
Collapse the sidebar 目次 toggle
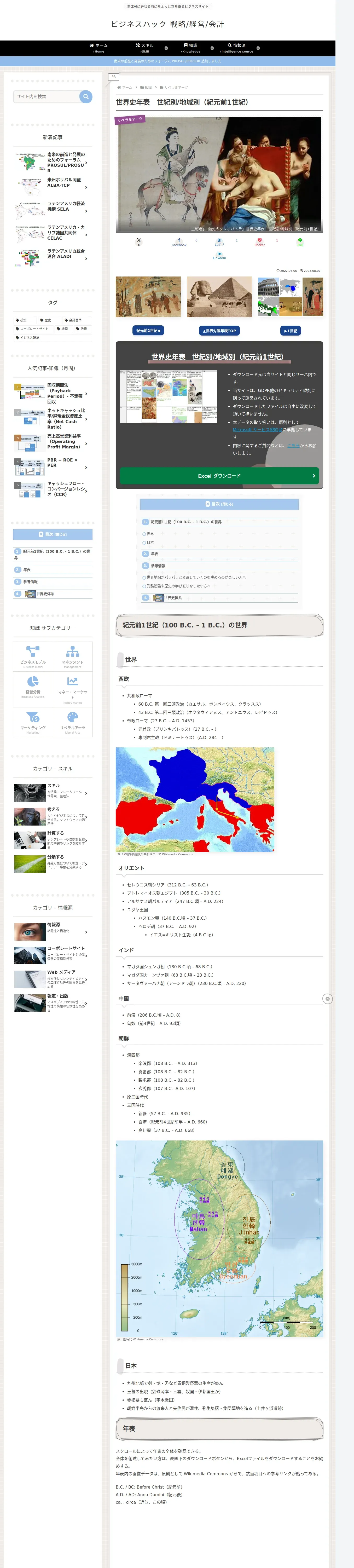click(x=53, y=534)
